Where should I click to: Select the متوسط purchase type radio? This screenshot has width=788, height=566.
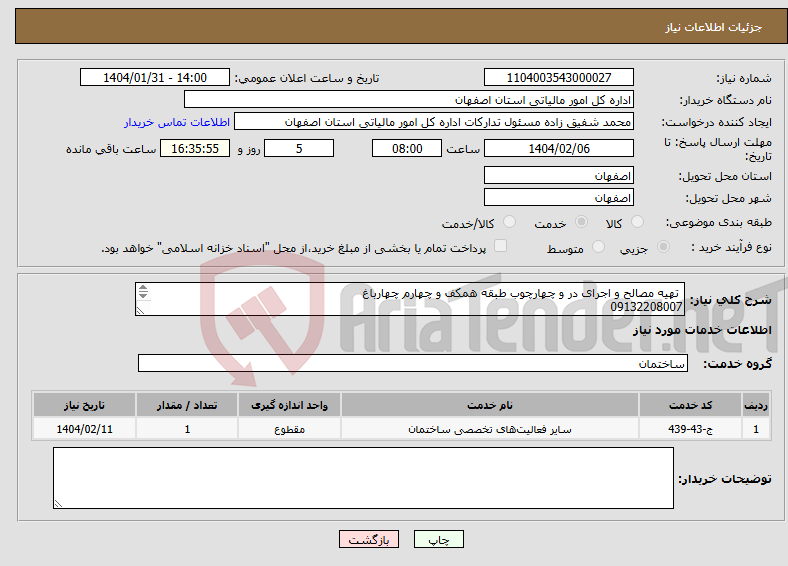598,246
